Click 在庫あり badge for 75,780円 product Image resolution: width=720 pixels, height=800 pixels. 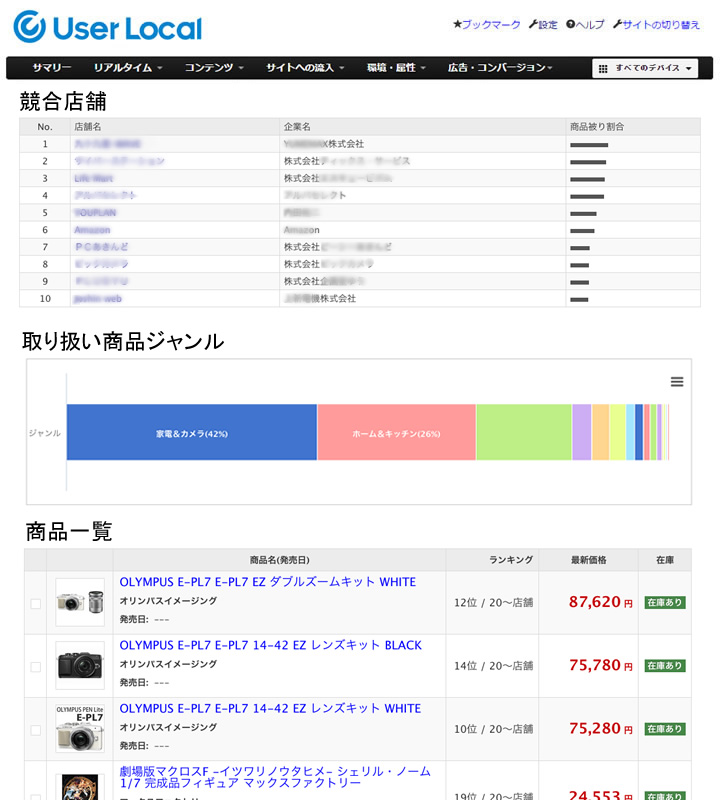[x=665, y=666]
